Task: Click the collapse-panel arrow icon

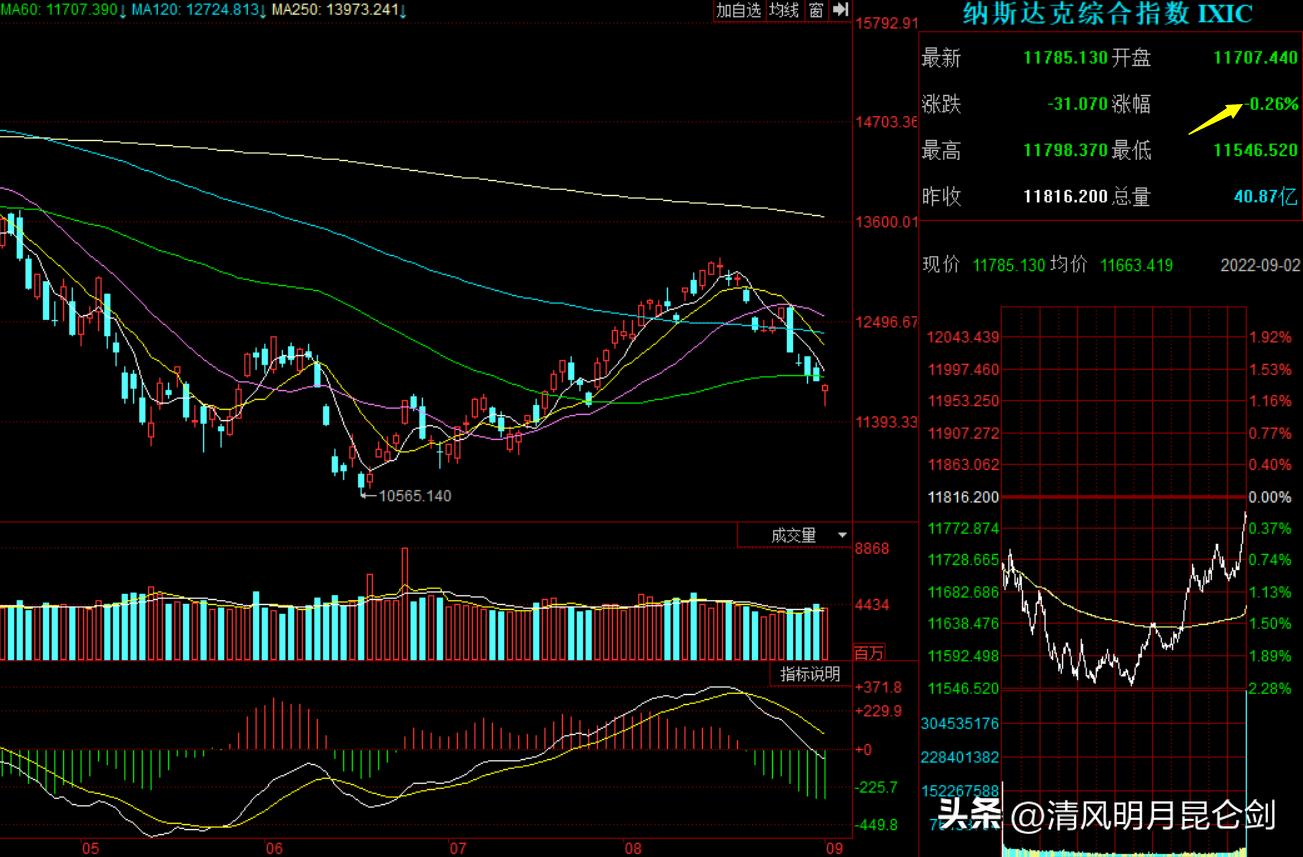Action: (840, 10)
